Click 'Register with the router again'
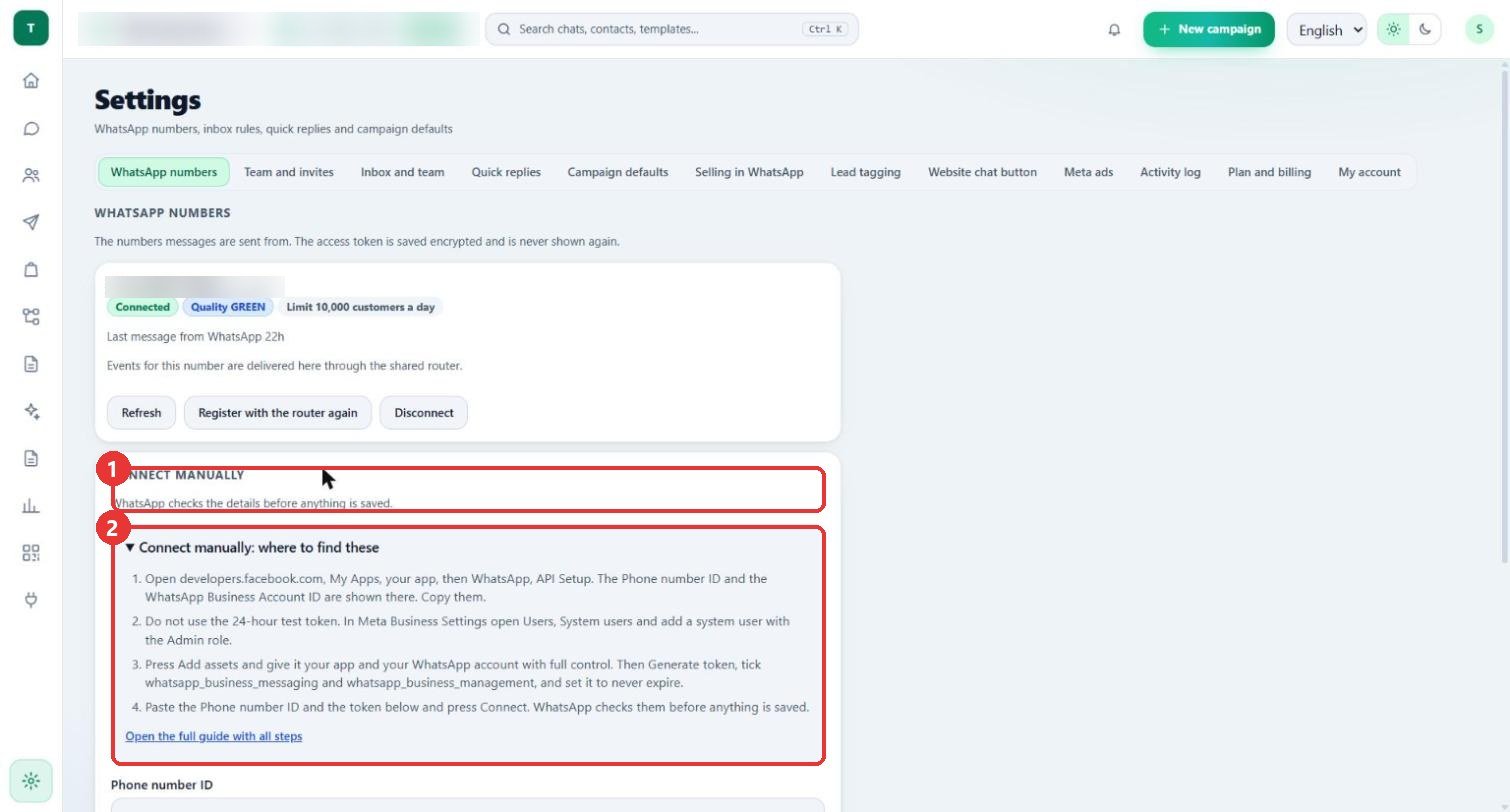This screenshot has height=812, width=1510. 278,413
